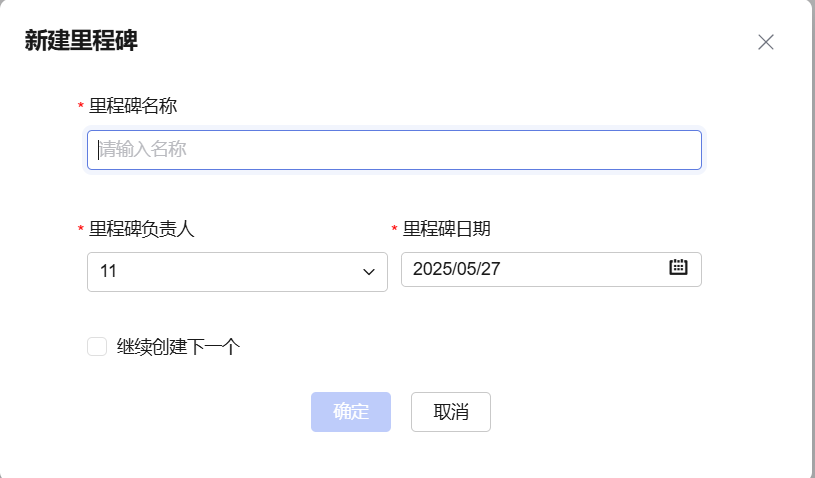The height and width of the screenshot is (478, 815).
Task: Click the red asterisk beside 里程碑负责人
Action: [80, 230]
